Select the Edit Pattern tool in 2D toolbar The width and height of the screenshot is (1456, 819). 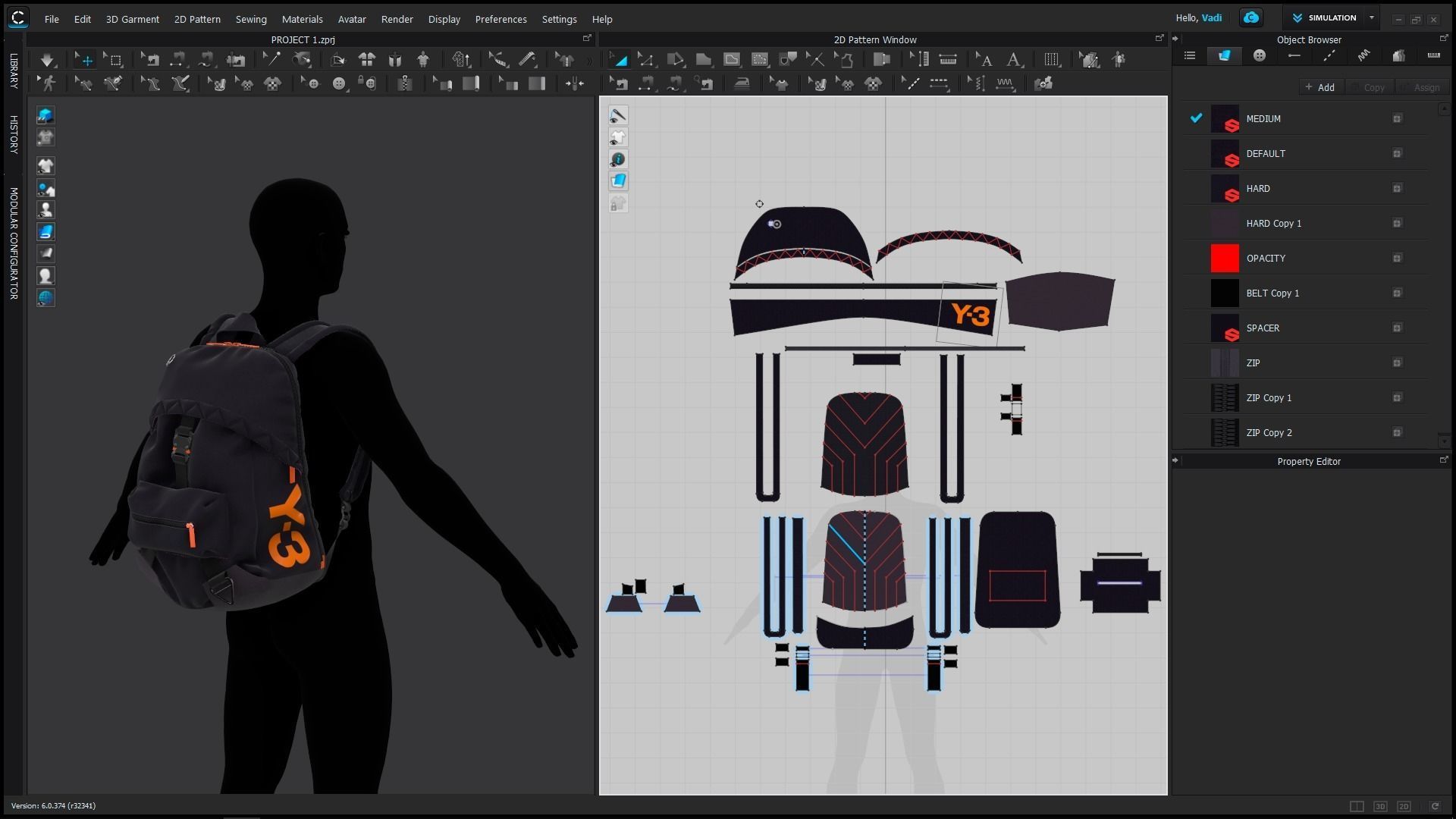pos(645,60)
